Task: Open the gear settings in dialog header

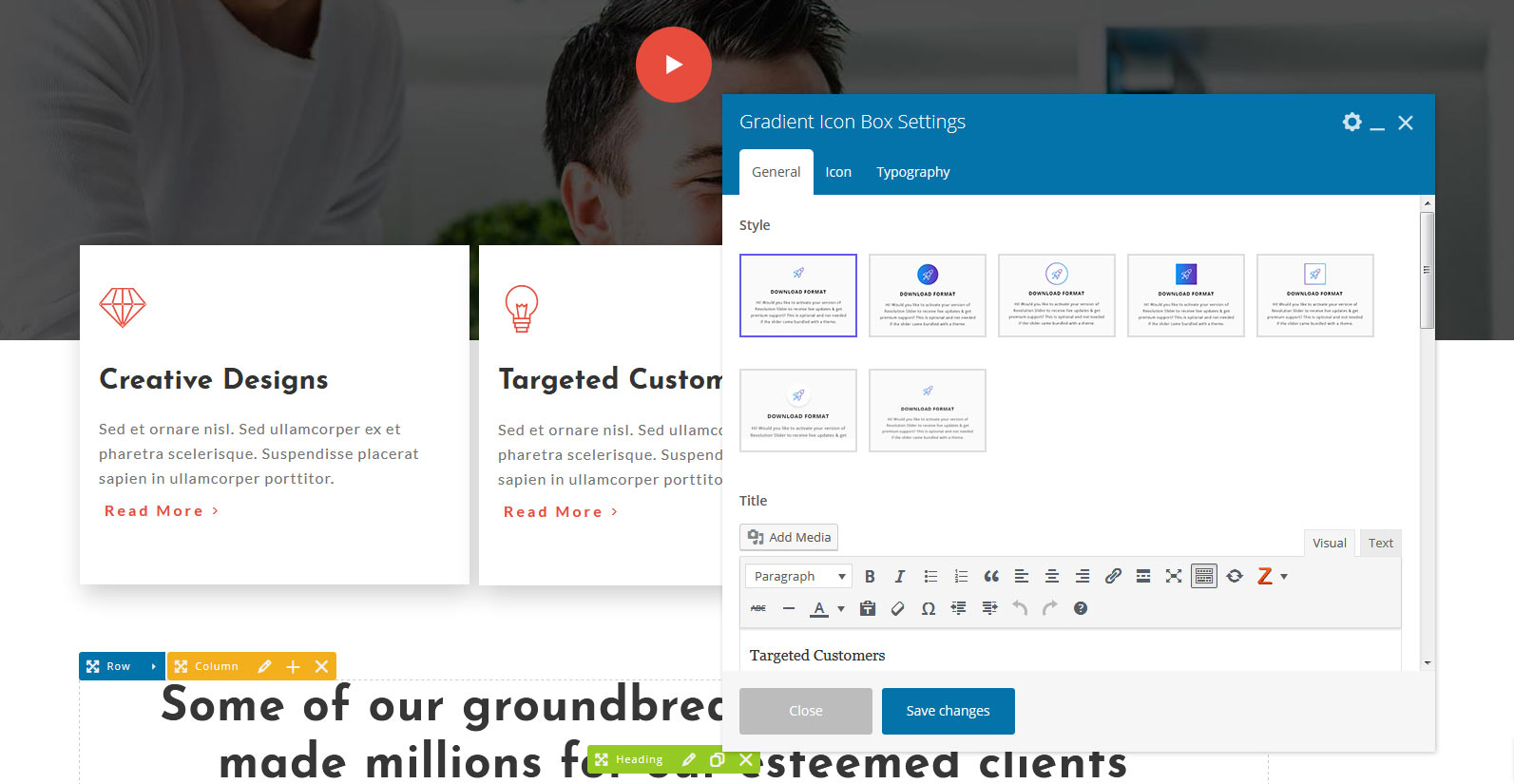Action: tap(1351, 122)
